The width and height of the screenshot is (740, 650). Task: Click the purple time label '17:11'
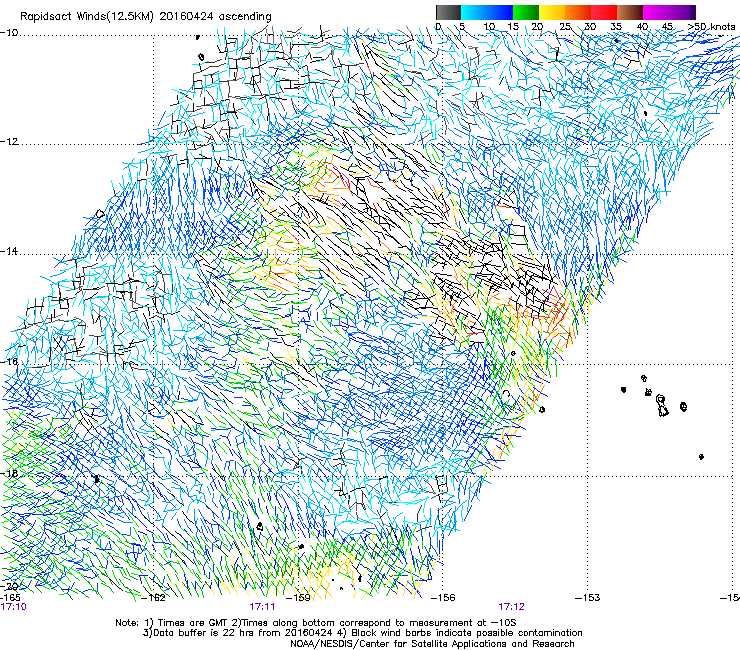point(262,607)
